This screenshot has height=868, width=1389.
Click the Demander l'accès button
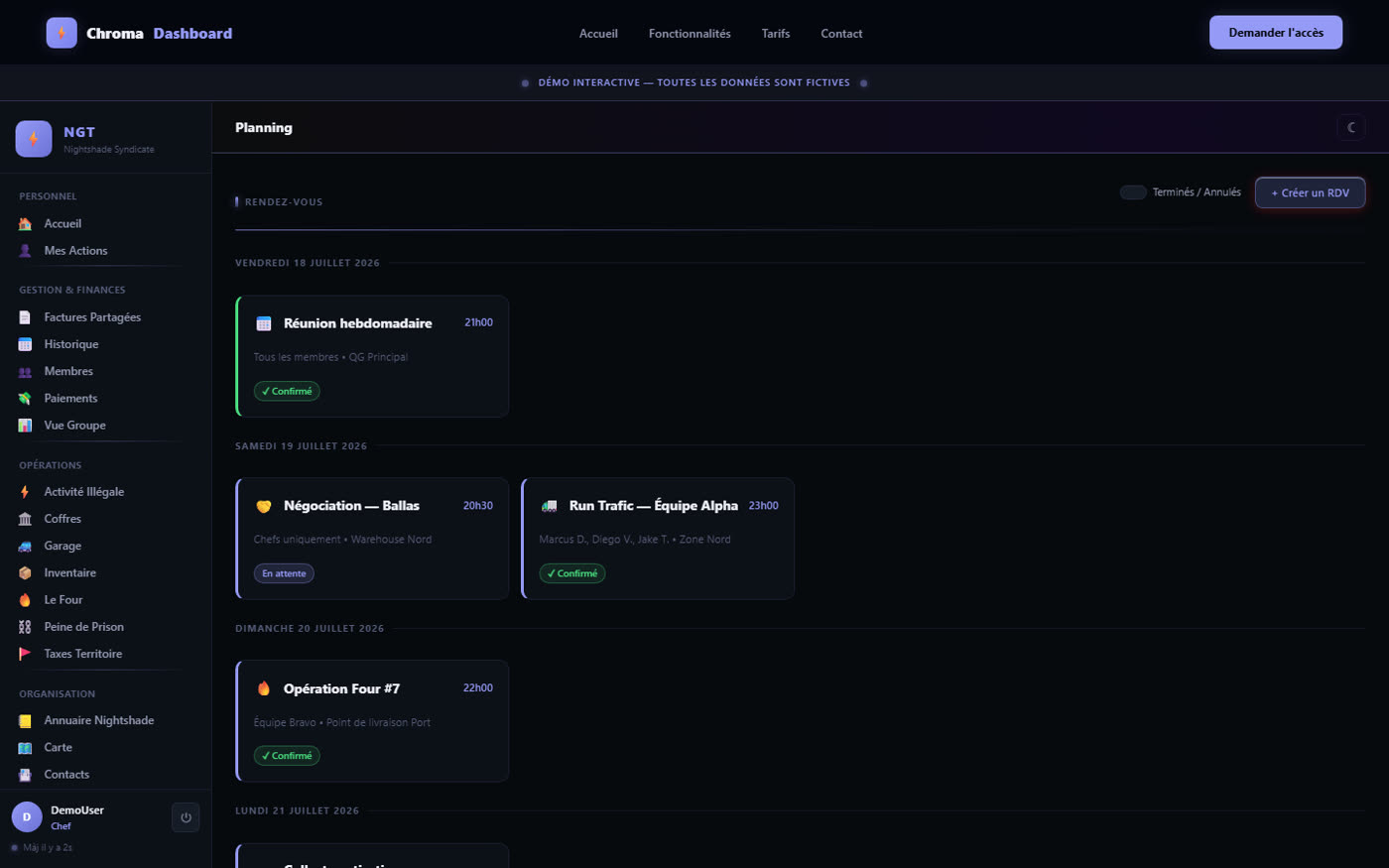1276,33
